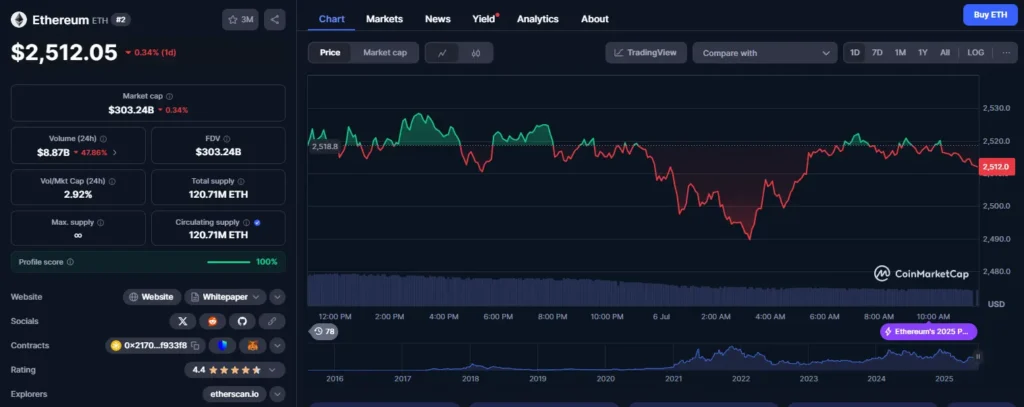The image size is (1024, 407).
Task: Open the chart more options ellipsis
Action: tap(1006, 52)
